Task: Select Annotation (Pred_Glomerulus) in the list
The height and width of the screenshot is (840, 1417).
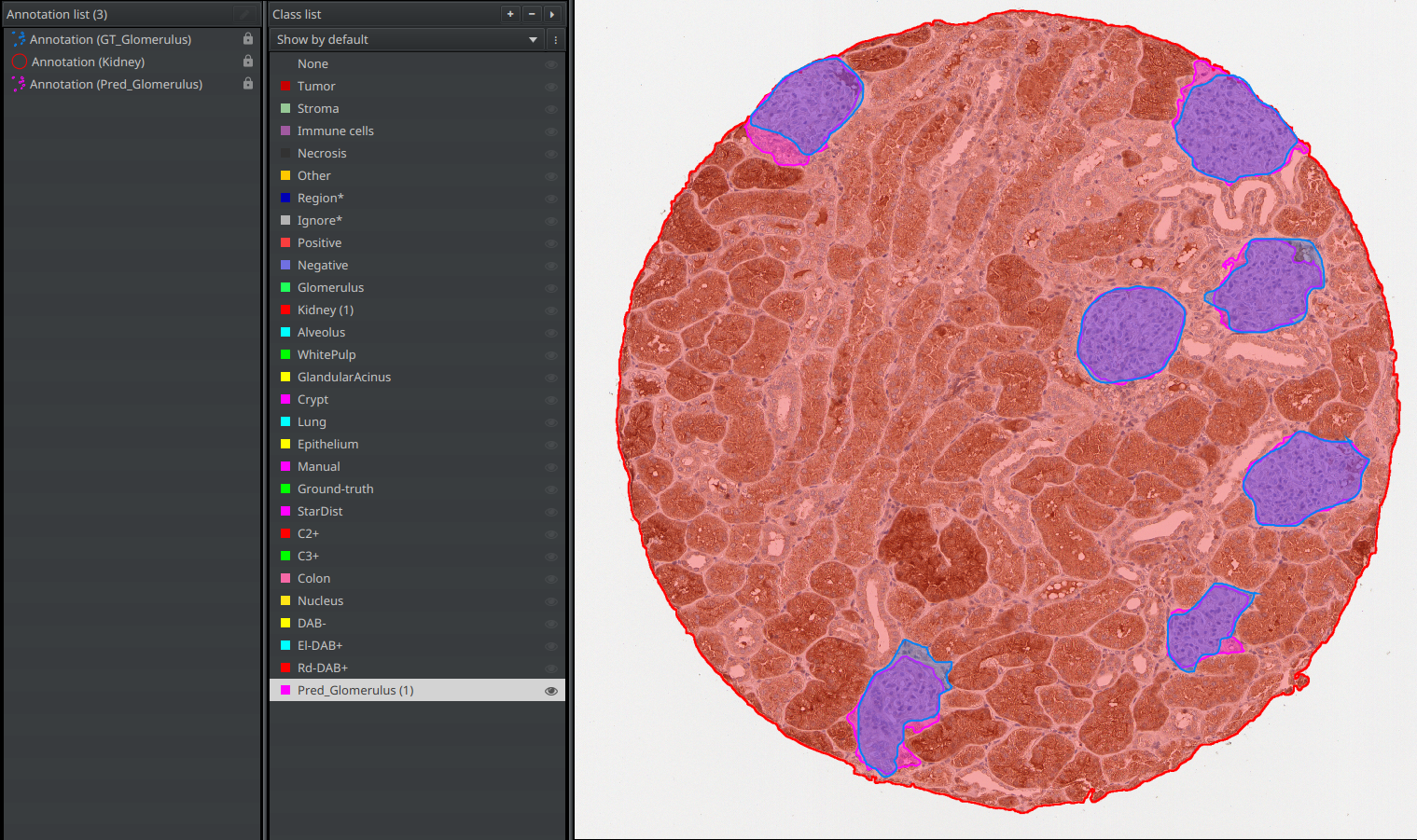Action: coord(116,84)
